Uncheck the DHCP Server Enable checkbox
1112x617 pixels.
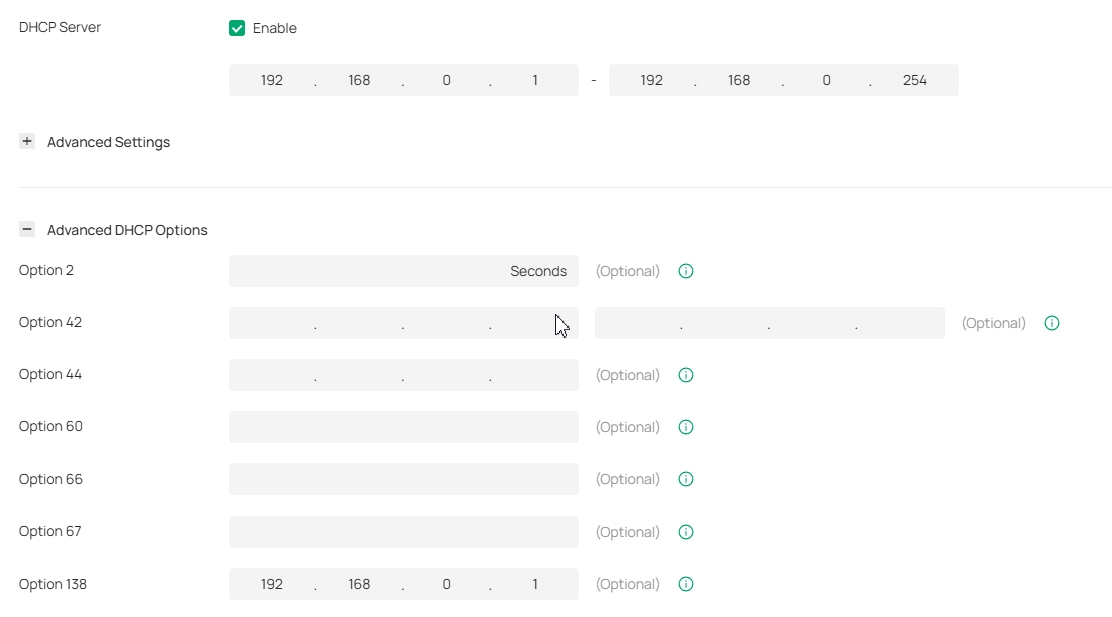pyautogui.click(x=237, y=28)
